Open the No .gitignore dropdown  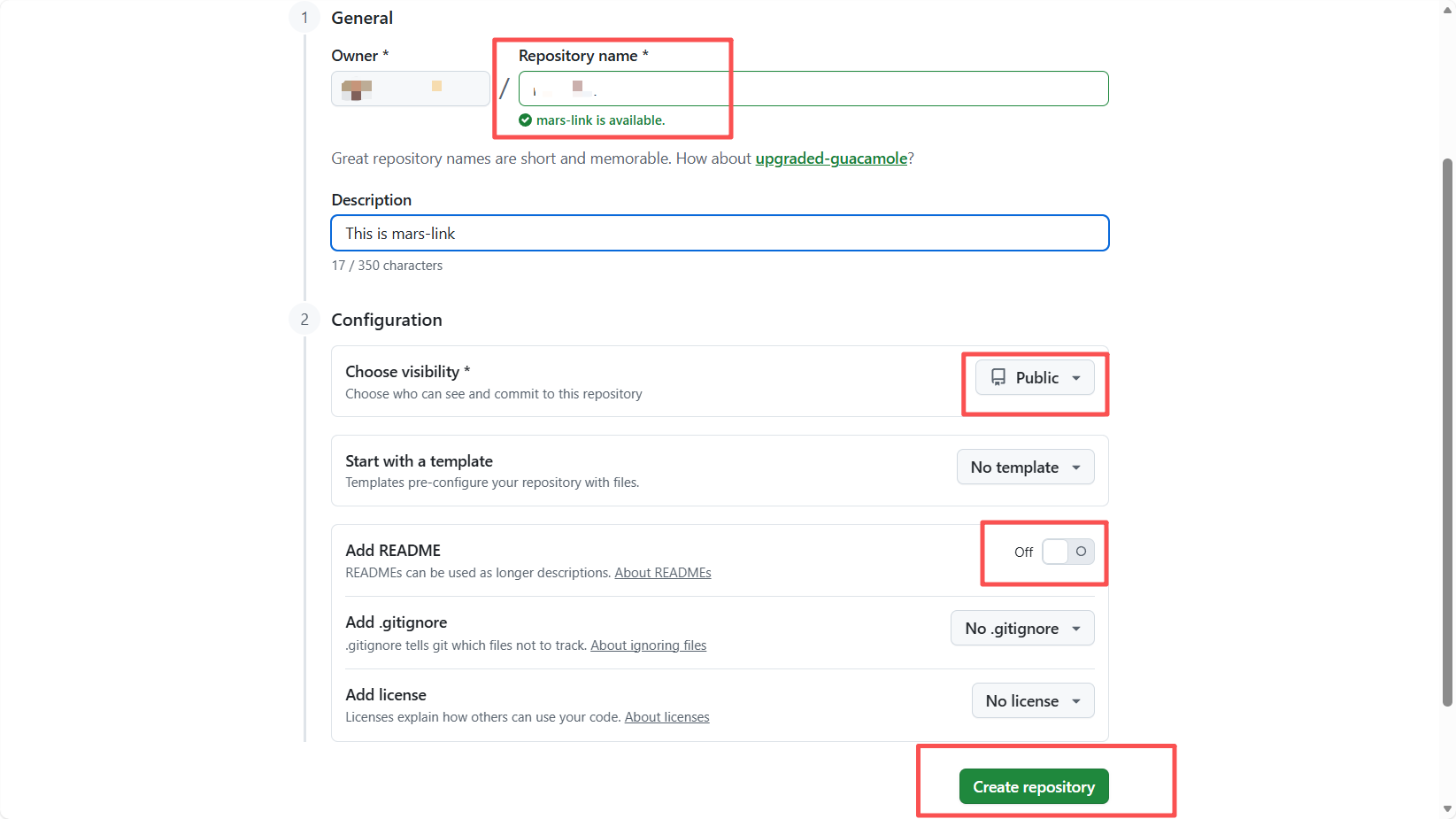[1022, 629]
